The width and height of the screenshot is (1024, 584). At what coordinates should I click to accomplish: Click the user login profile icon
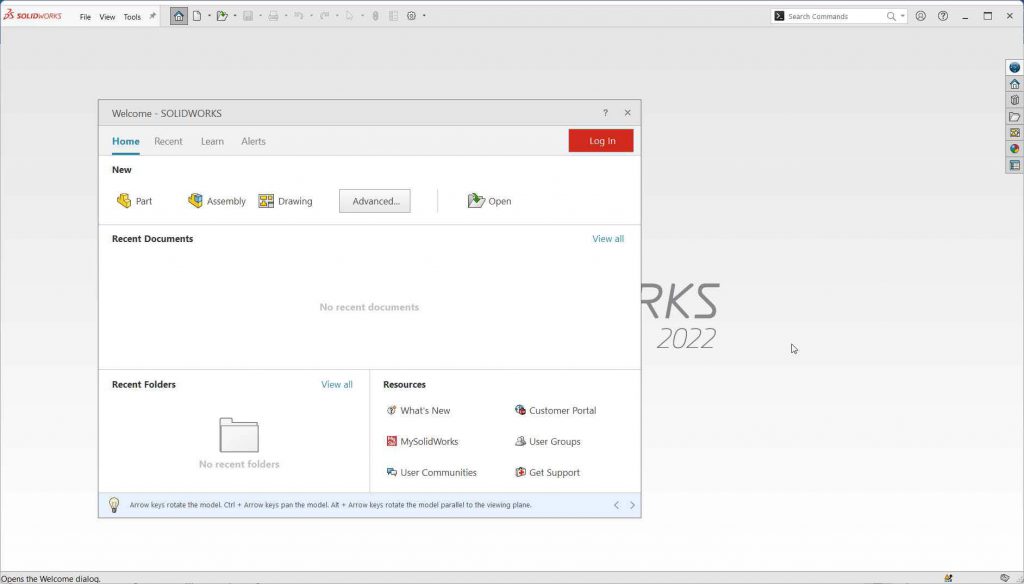coord(921,16)
